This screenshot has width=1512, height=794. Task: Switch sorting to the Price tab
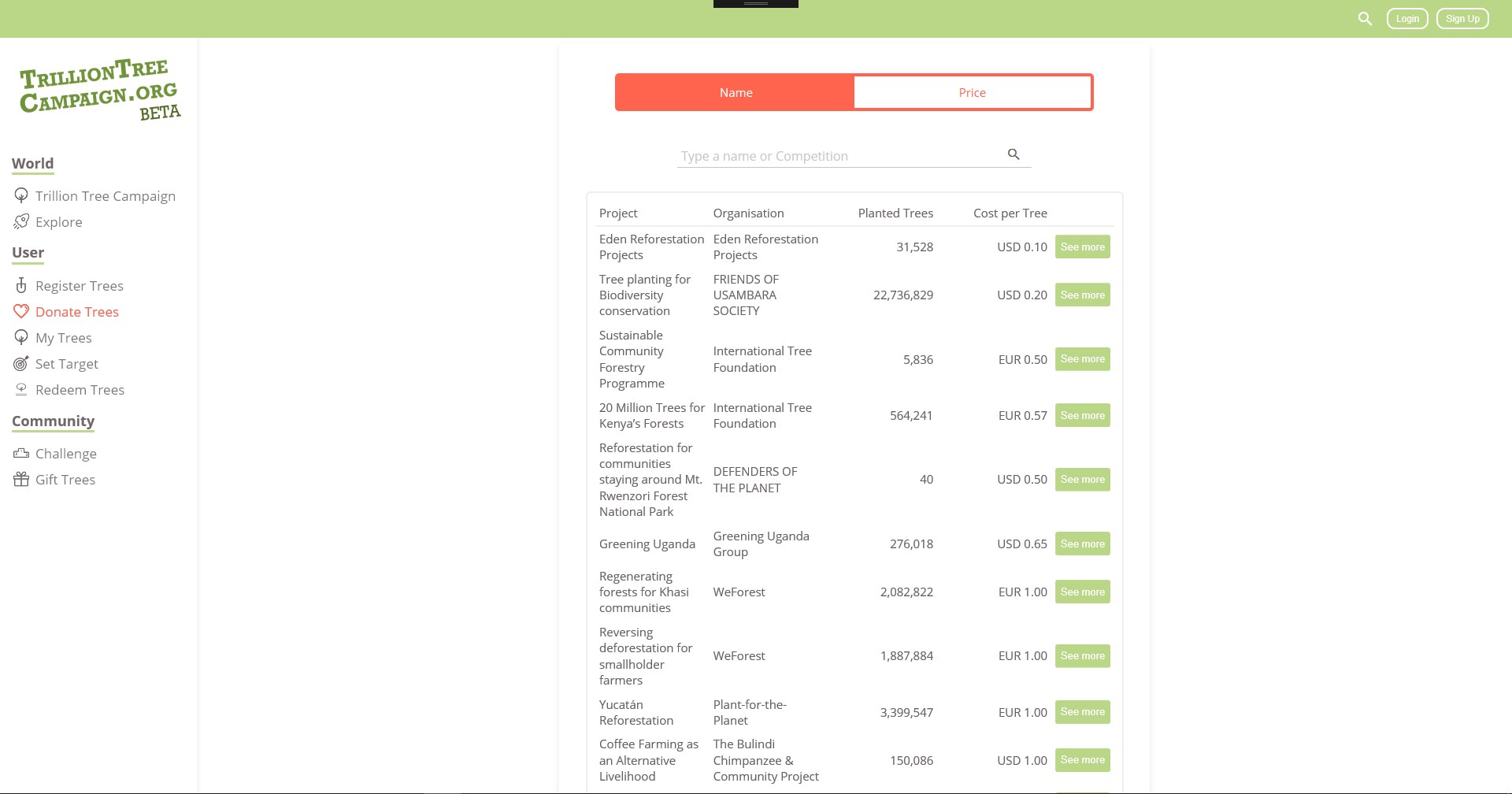[x=972, y=92]
